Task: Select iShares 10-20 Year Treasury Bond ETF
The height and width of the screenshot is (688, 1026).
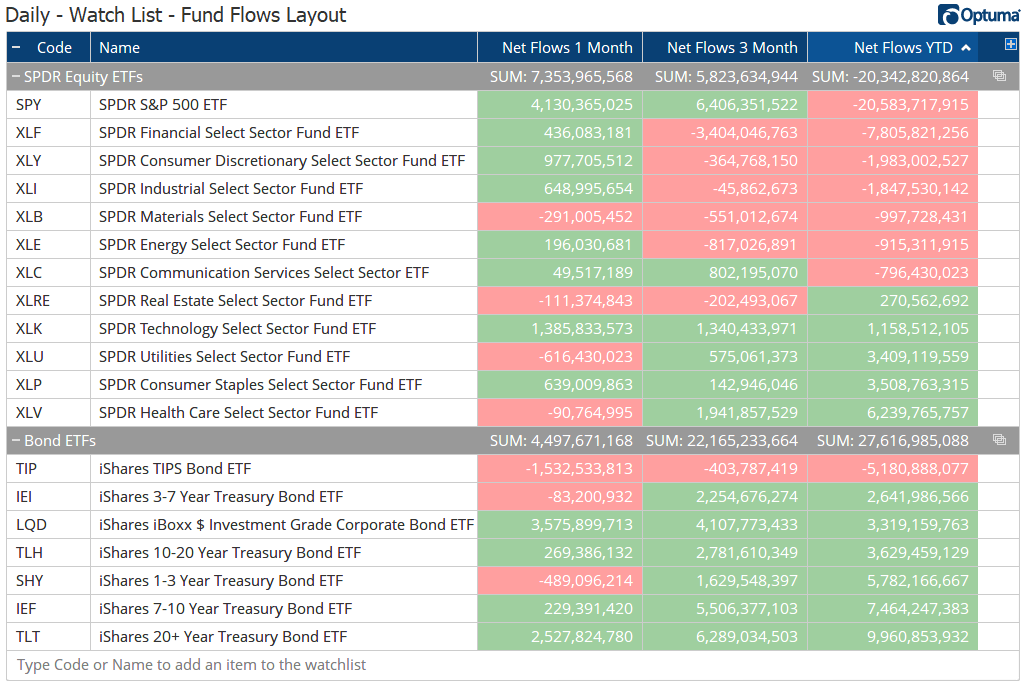Action: click(x=230, y=553)
